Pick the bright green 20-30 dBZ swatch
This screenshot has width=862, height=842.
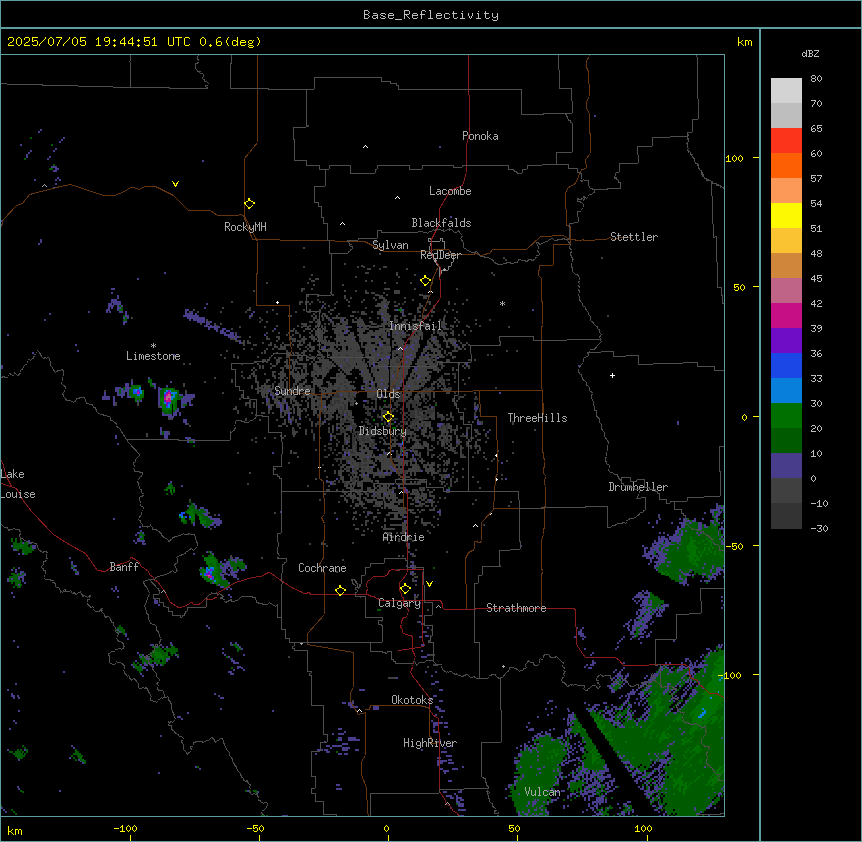(786, 416)
